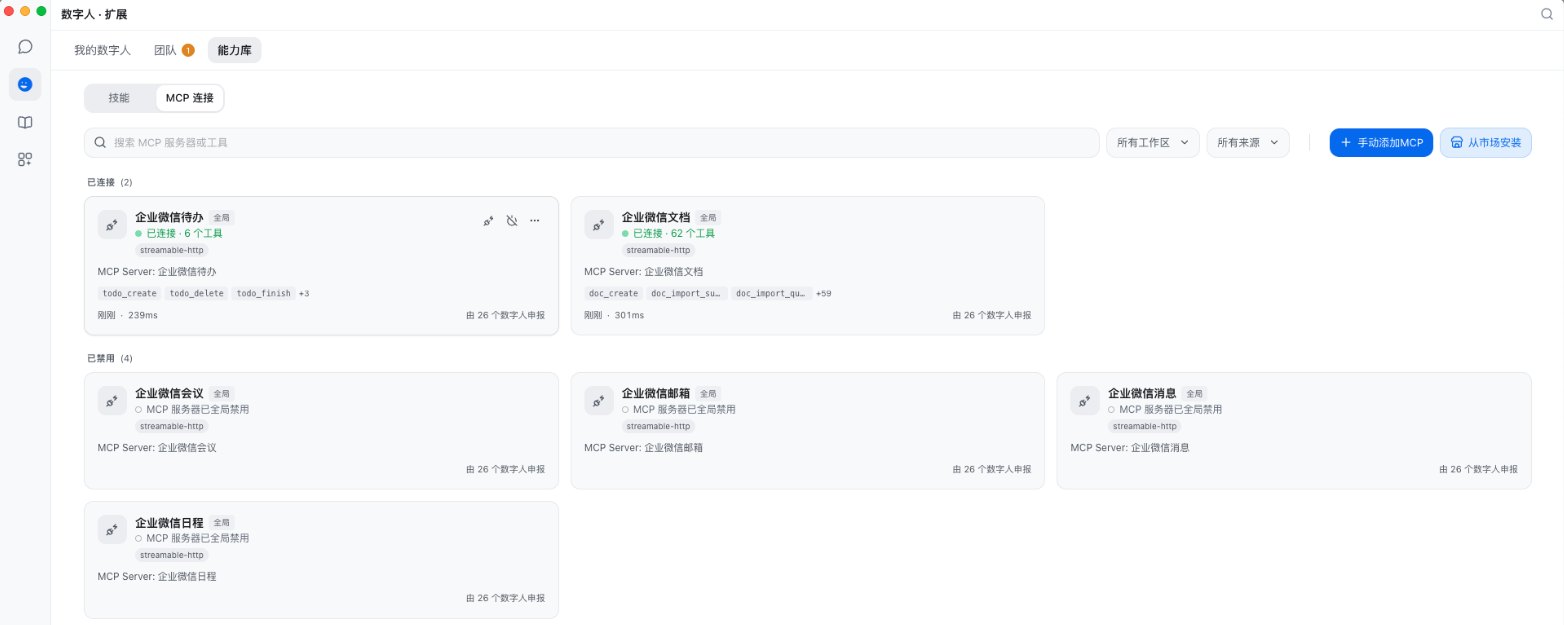Click the plug icon of 企业微信消息 card

pyautogui.click(x=1084, y=401)
